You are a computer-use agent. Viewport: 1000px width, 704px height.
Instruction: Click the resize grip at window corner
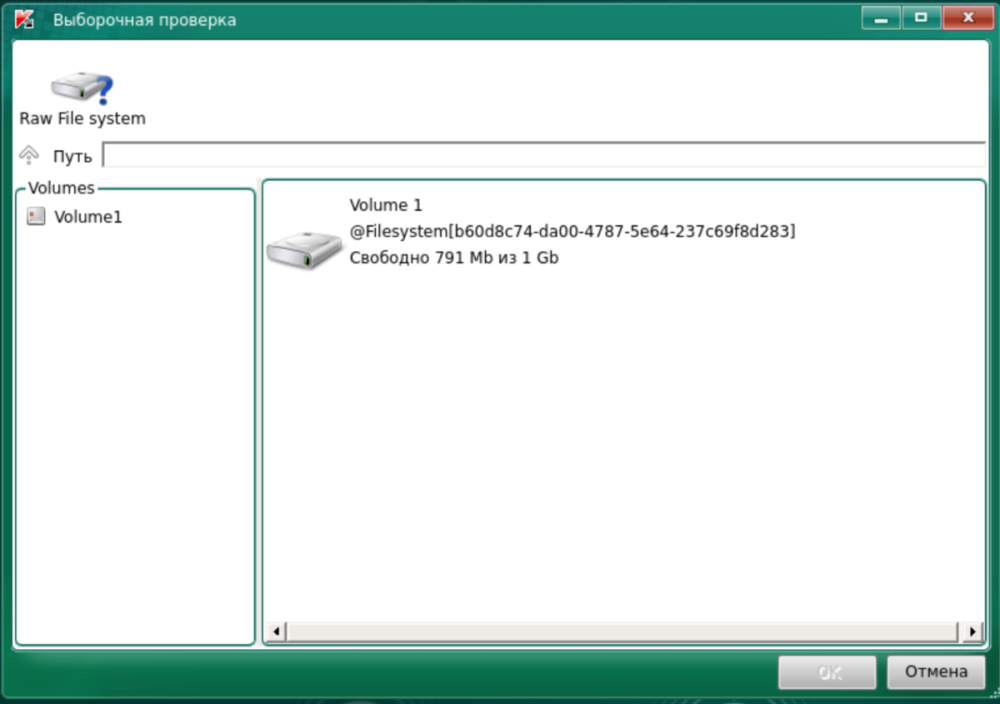(994, 697)
